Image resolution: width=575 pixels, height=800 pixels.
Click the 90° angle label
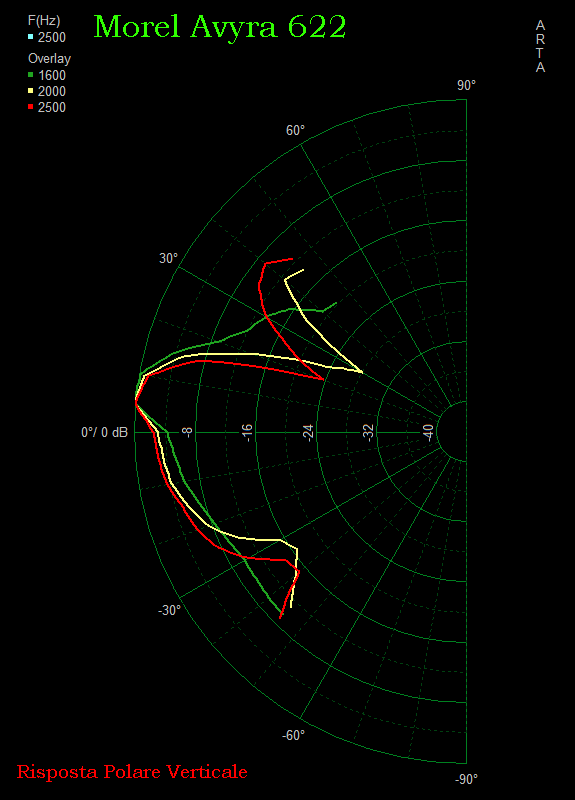[466, 85]
